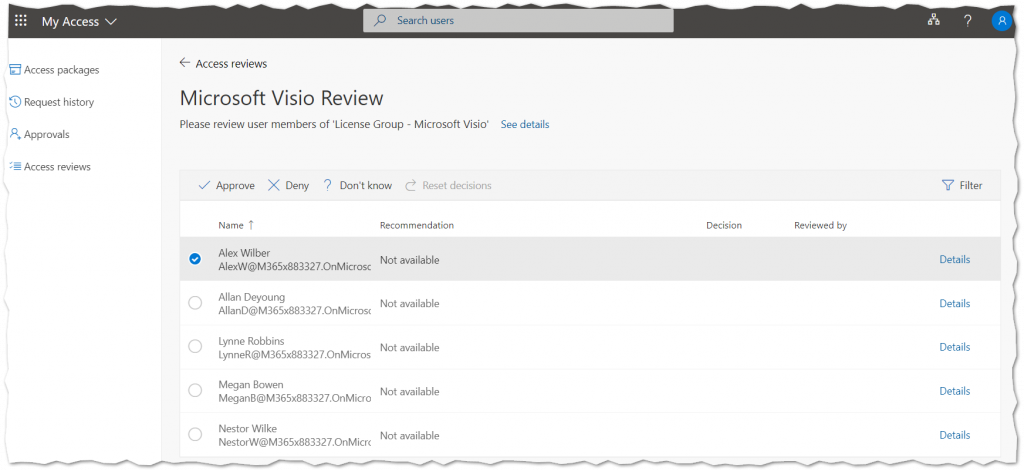The height and width of the screenshot is (471, 1024).
Task: Click the AlexW@M365x883327 email text
Action: [295, 267]
